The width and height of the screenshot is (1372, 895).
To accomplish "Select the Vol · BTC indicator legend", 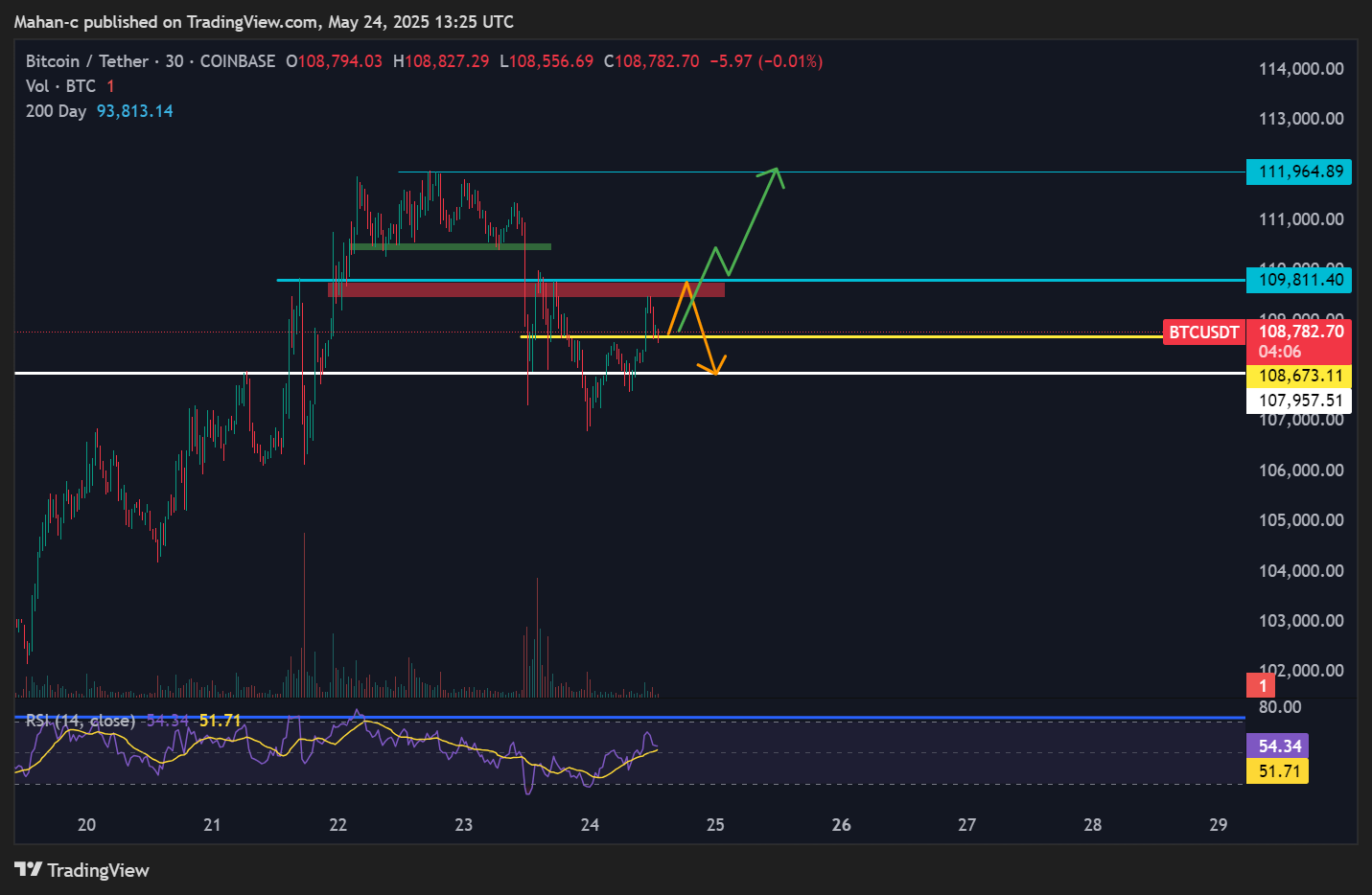I will coord(60,86).
